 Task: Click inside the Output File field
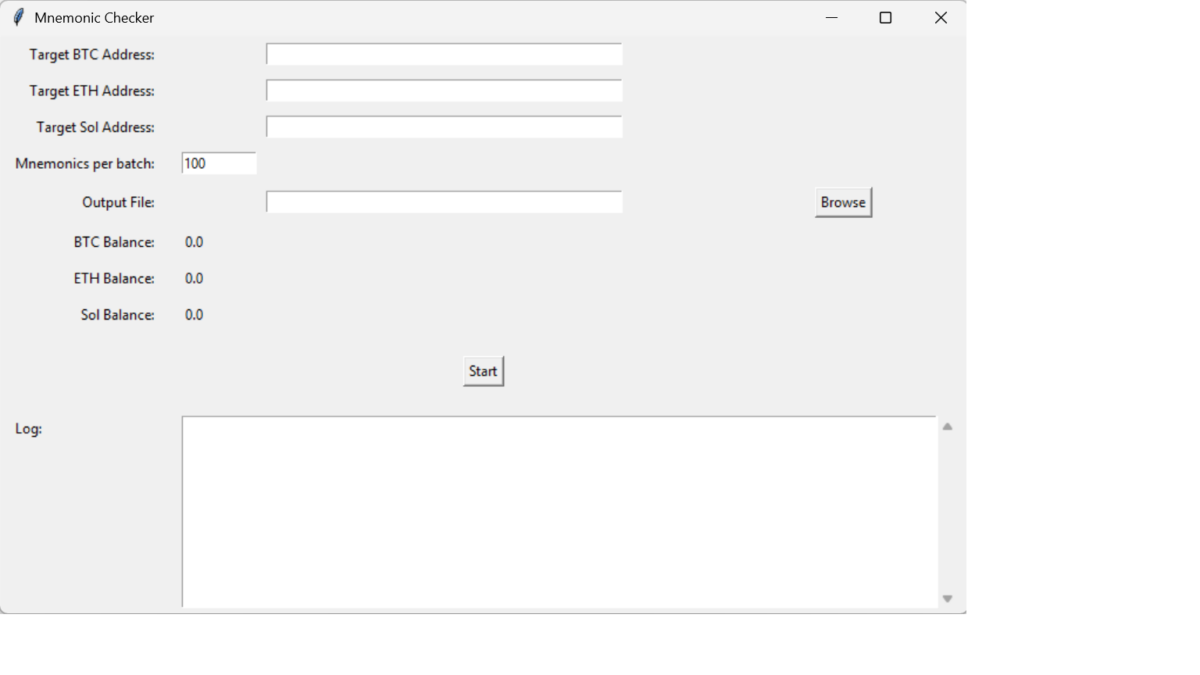point(444,202)
